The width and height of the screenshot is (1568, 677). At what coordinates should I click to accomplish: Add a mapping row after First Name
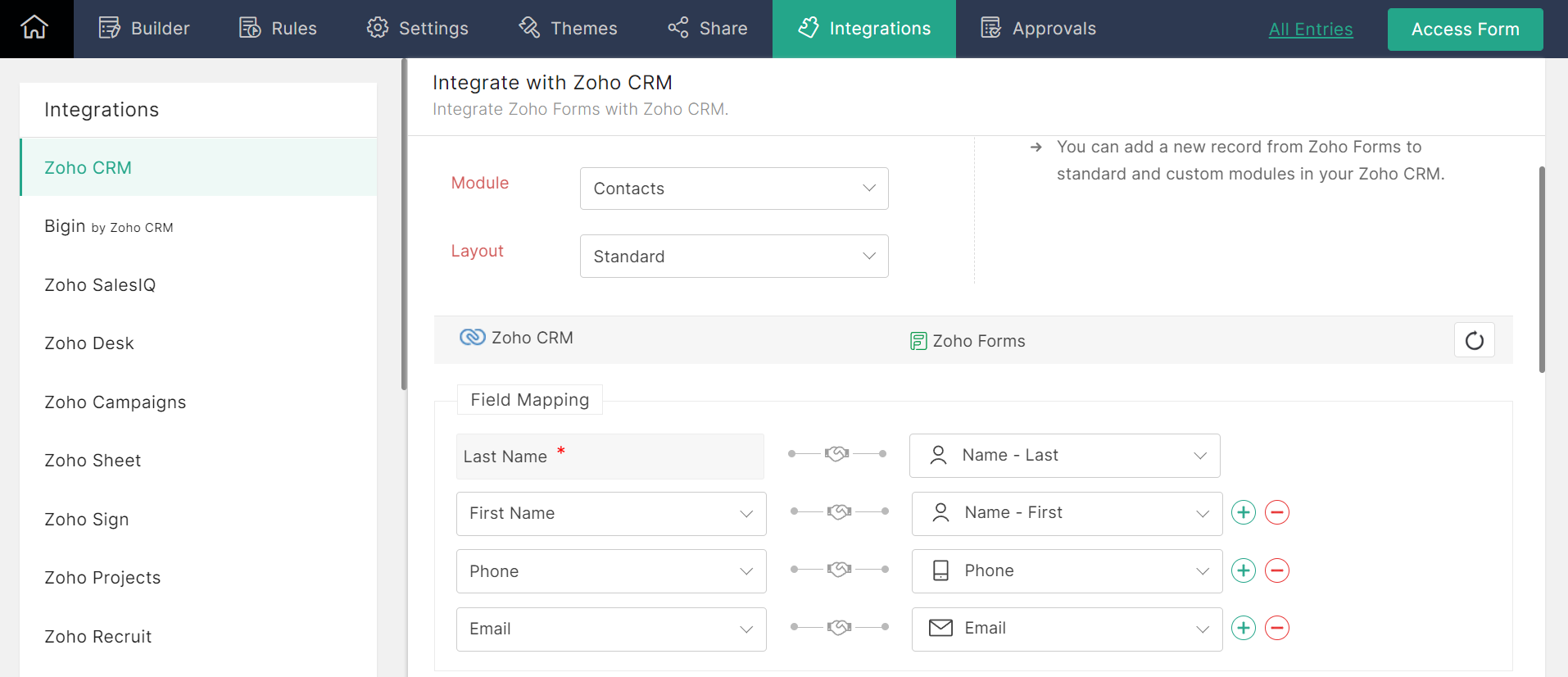[x=1244, y=512]
